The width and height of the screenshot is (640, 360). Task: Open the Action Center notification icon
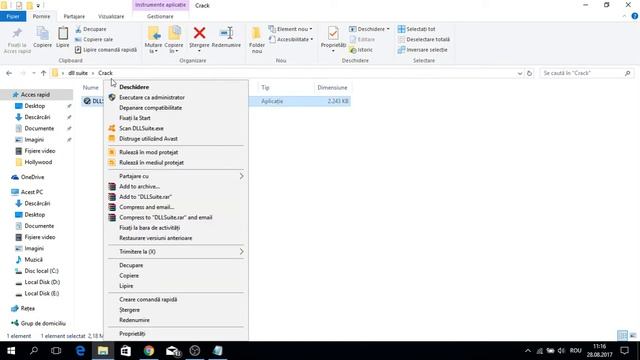pos(624,351)
